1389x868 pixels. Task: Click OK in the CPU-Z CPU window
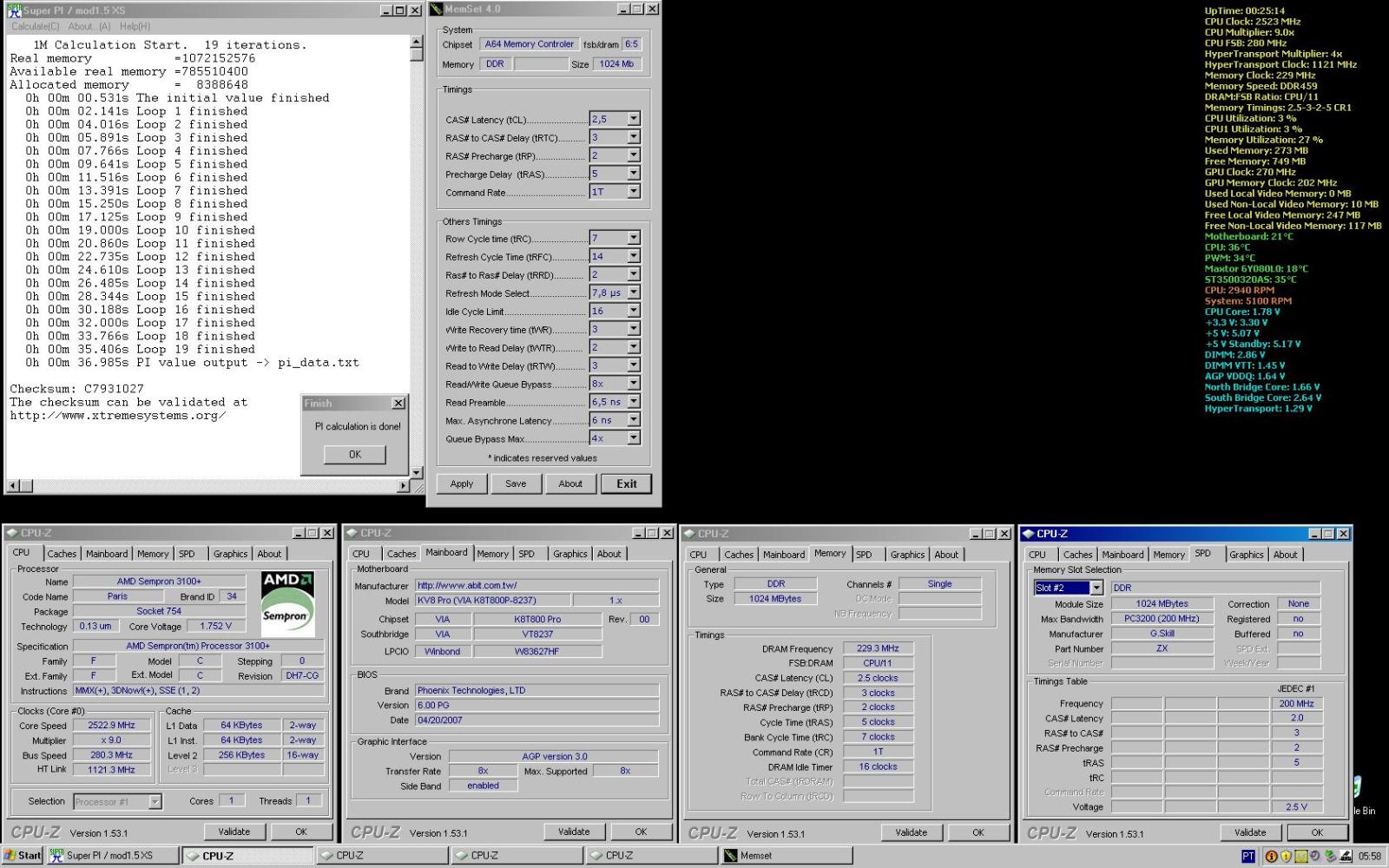[x=301, y=832]
